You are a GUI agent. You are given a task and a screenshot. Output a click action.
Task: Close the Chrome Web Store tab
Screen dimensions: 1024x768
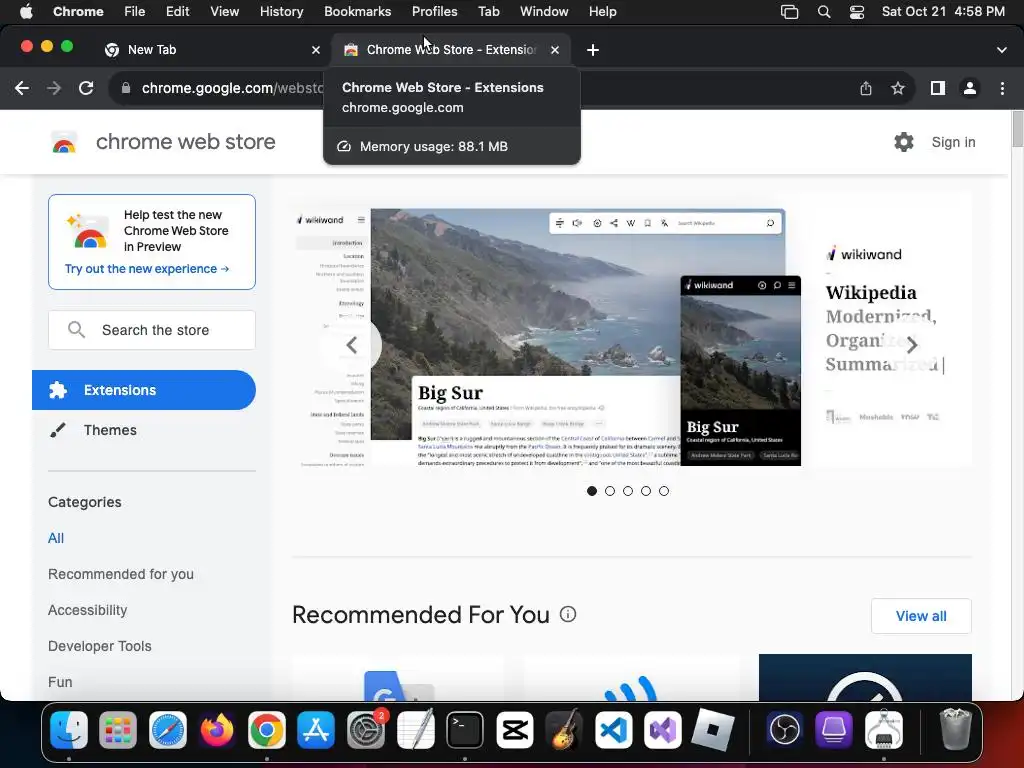[555, 50]
